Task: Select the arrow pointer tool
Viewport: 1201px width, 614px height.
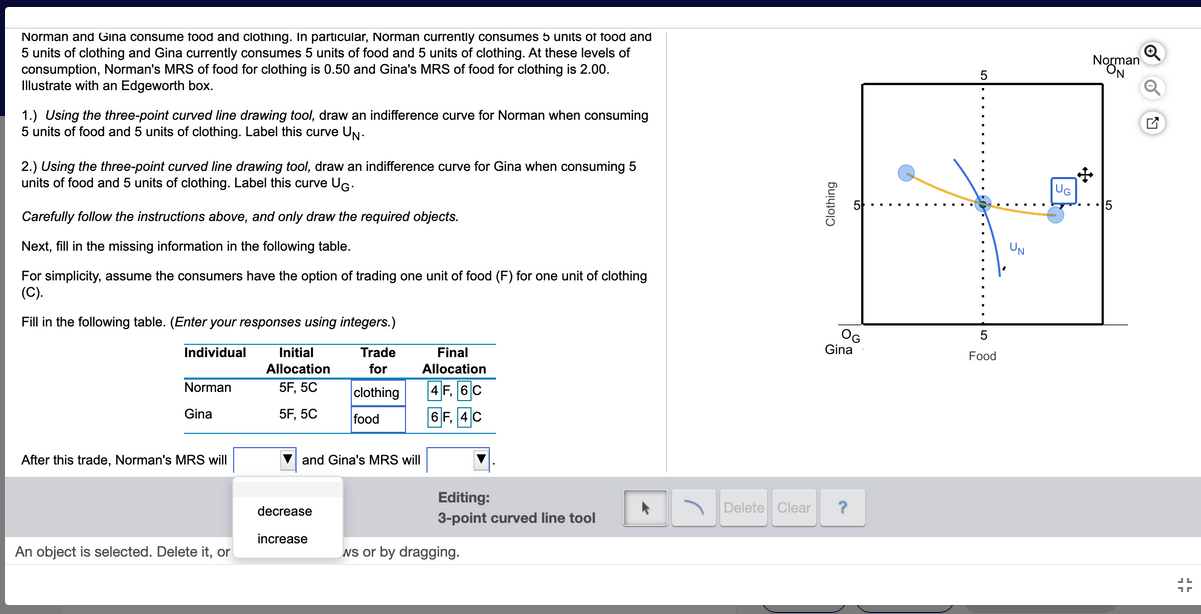Action: point(645,508)
